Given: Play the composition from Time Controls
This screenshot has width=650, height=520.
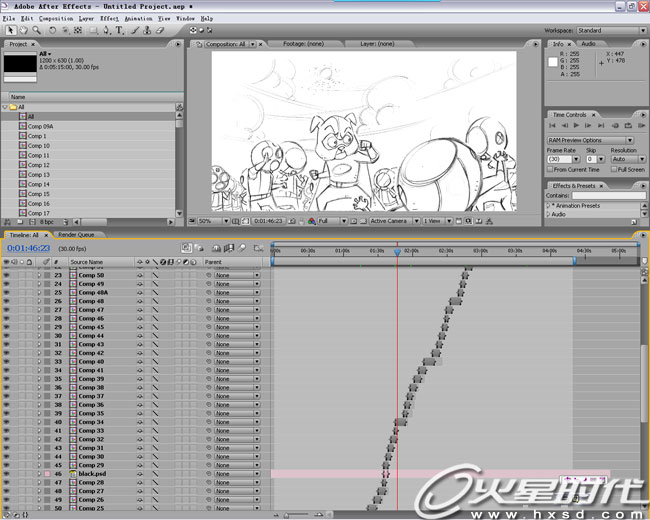Looking at the screenshot, I should click(576, 125).
